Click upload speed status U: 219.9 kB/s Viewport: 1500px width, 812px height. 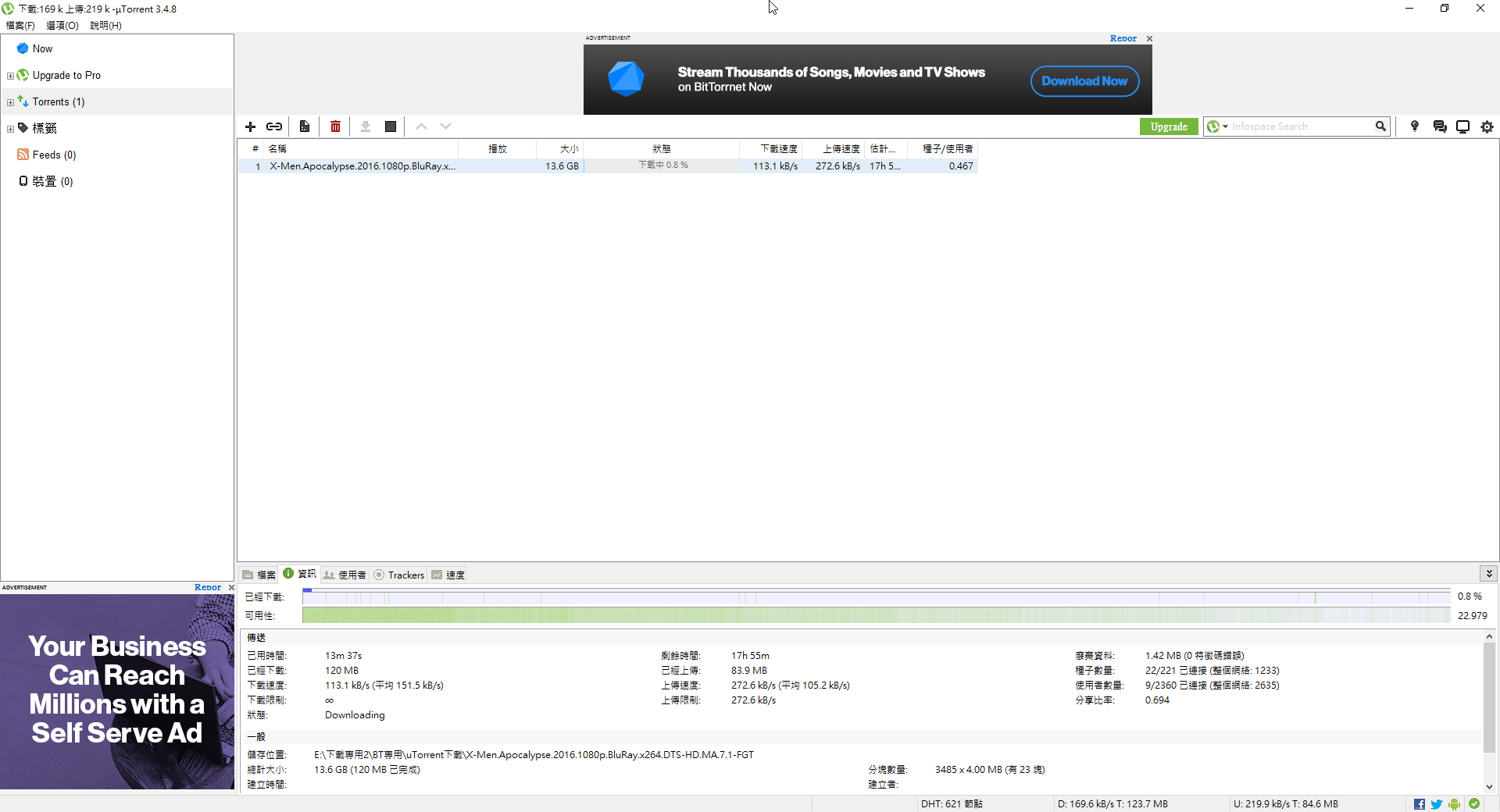(x=1286, y=803)
